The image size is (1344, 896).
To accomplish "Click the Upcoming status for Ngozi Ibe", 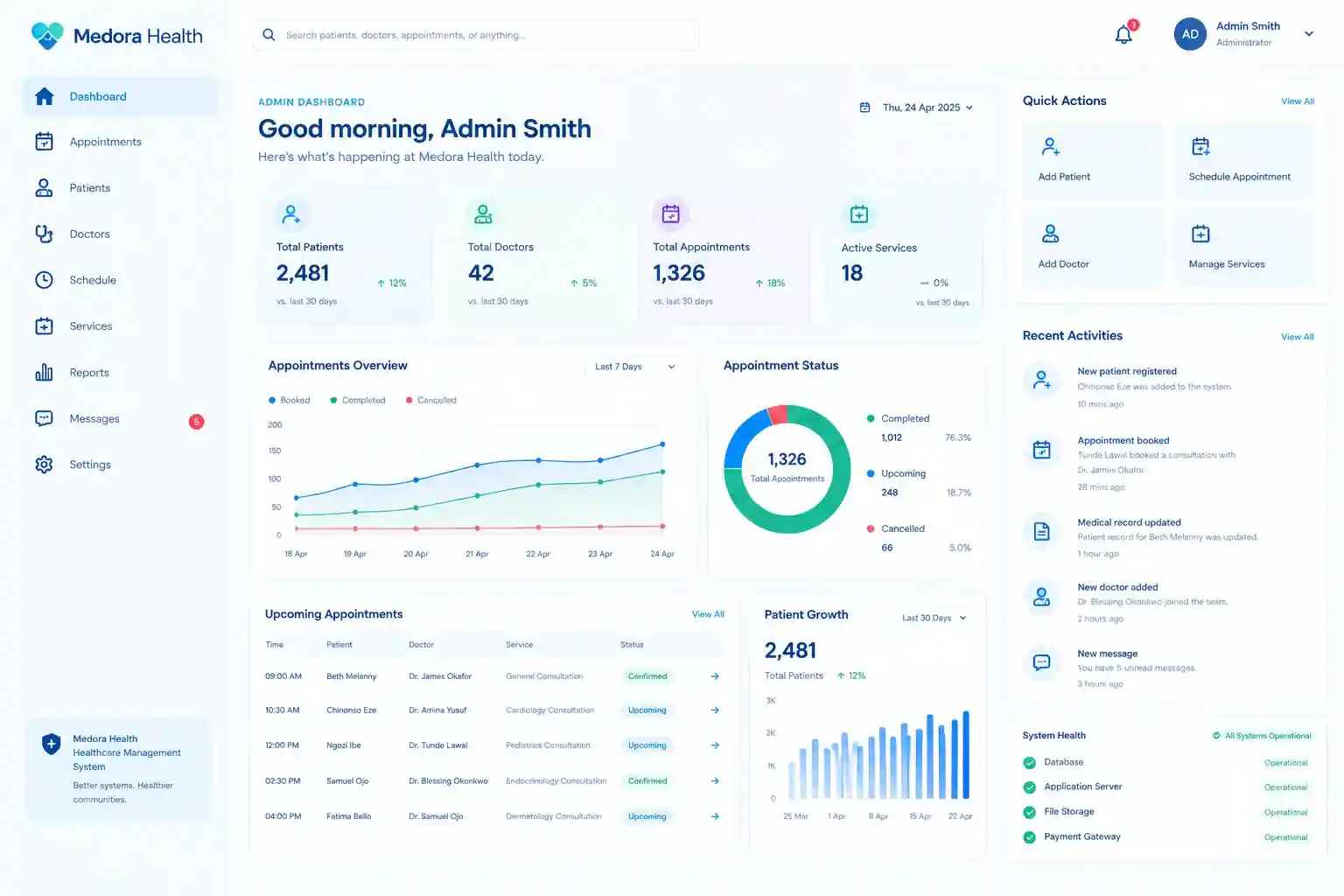I will (x=647, y=745).
